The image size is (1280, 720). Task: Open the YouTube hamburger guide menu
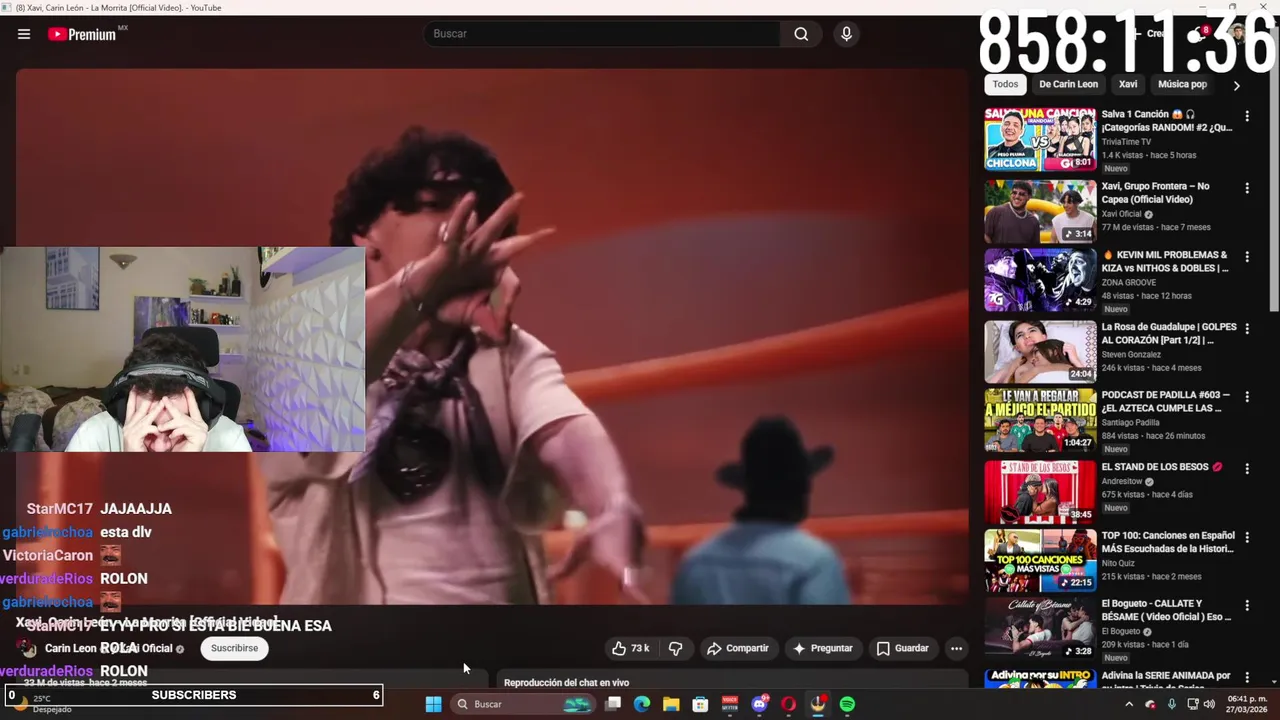point(24,34)
